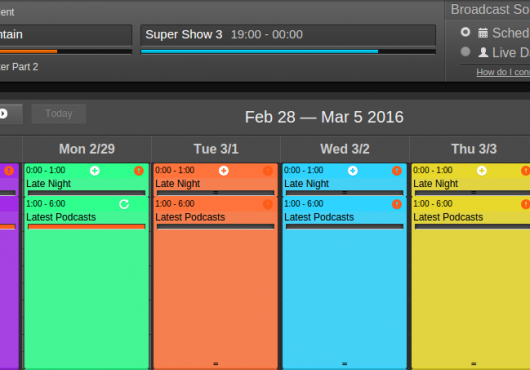530x370 pixels.
Task: Click the refresh icon on Monday Latest Podcasts
Action: pos(124,204)
